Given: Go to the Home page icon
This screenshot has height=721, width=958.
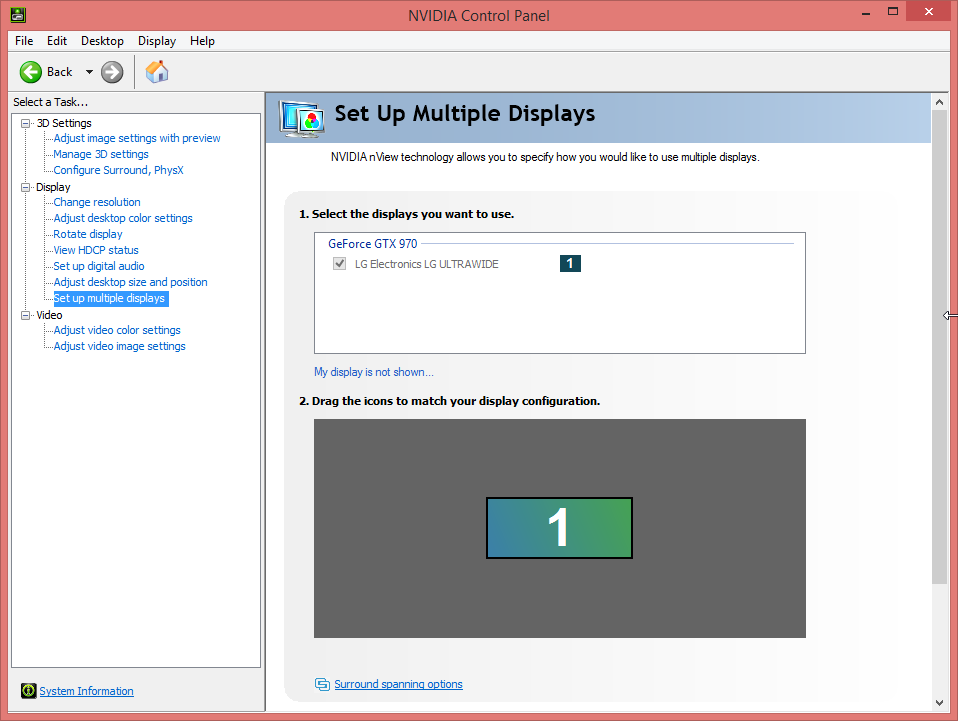Looking at the screenshot, I should point(157,71).
